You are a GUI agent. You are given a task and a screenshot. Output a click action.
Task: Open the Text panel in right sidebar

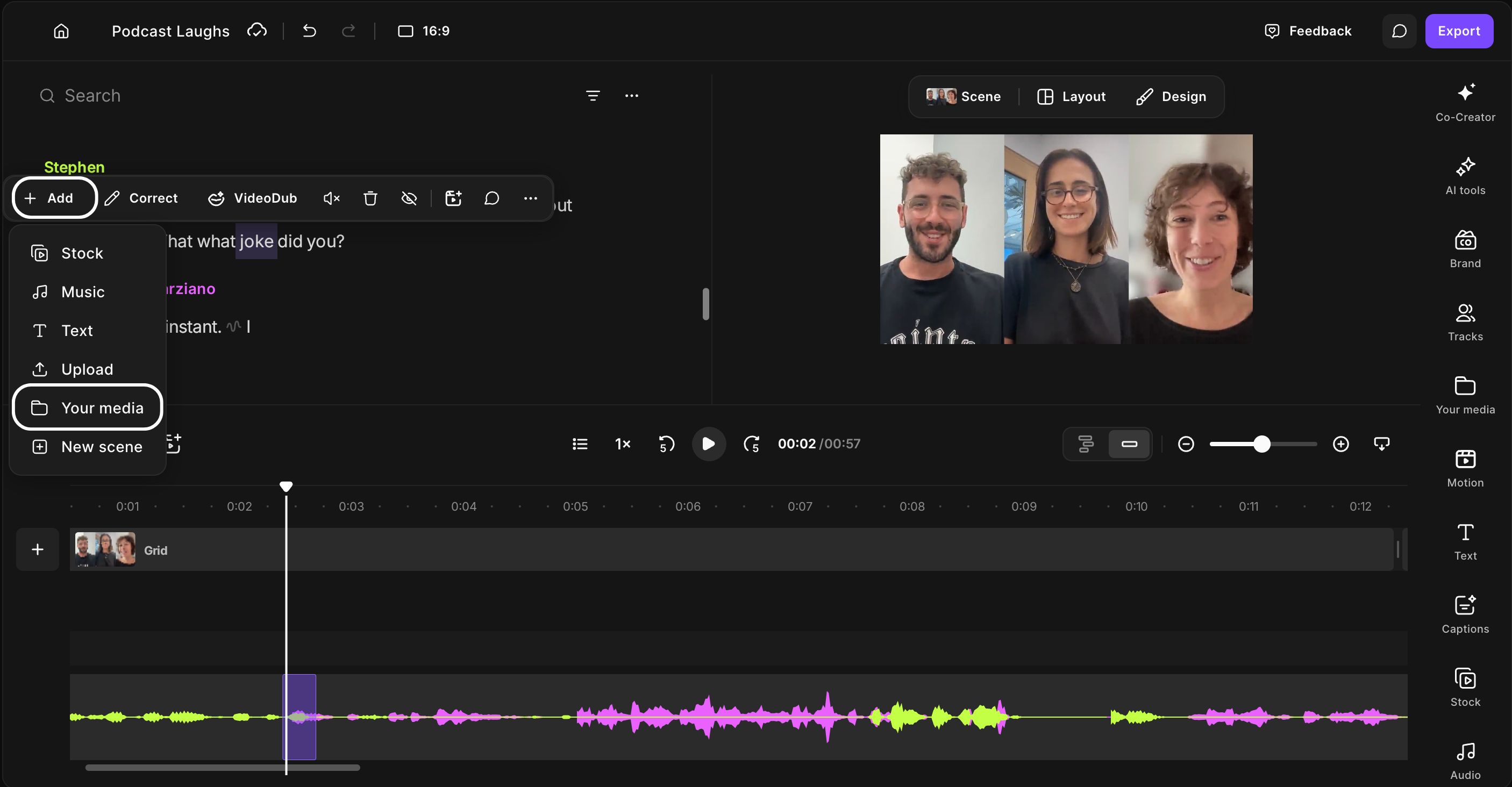click(x=1465, y=541)
